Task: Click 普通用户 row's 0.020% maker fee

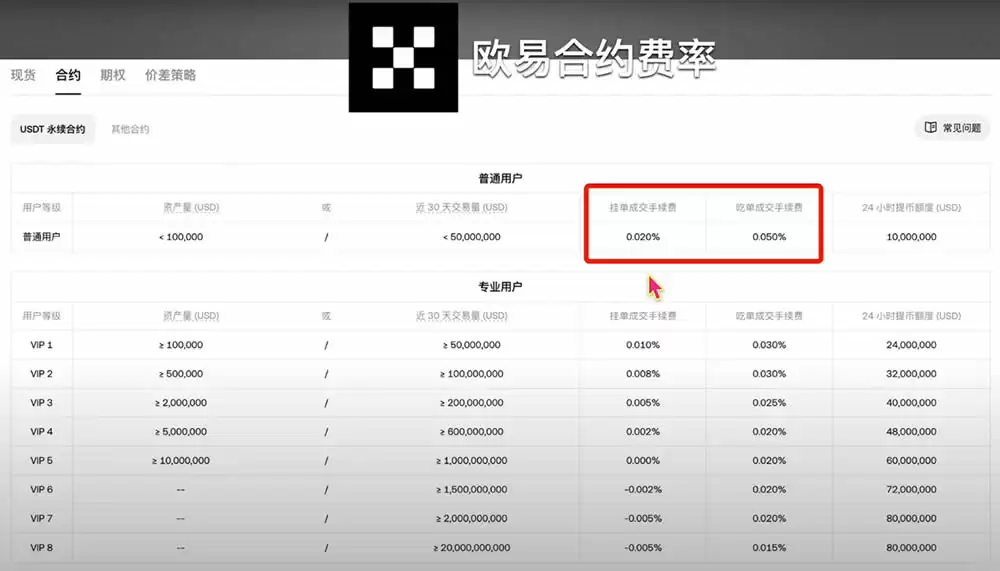Action: click(x=643, y=237)
